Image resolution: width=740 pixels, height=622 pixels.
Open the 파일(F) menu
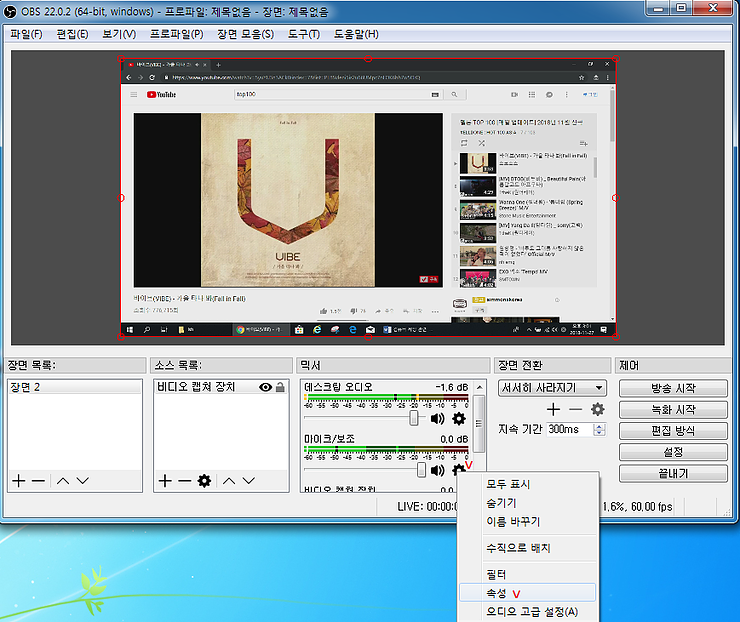(x=26, y=34)
